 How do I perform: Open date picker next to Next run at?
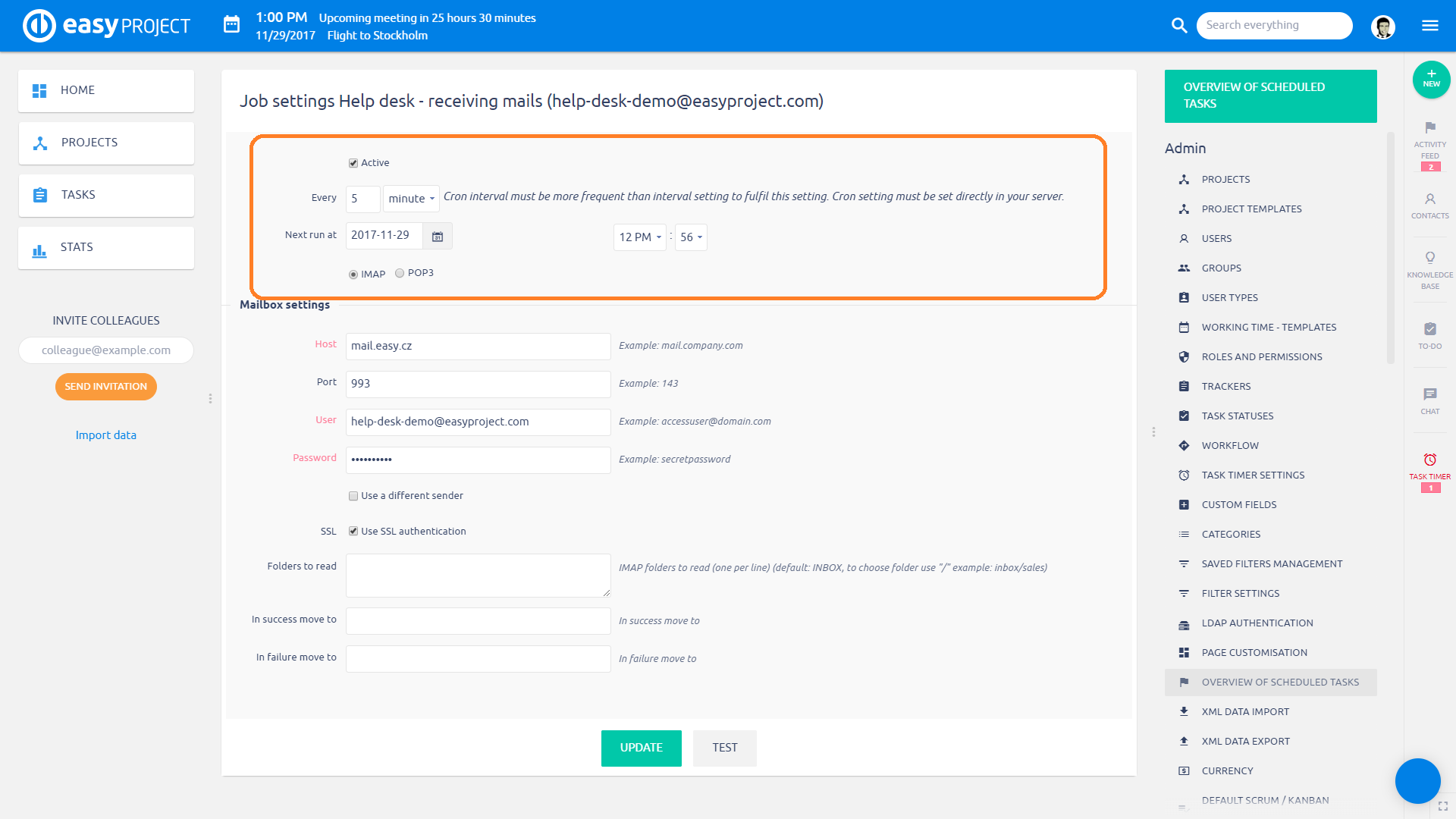(x=438, y=237)
